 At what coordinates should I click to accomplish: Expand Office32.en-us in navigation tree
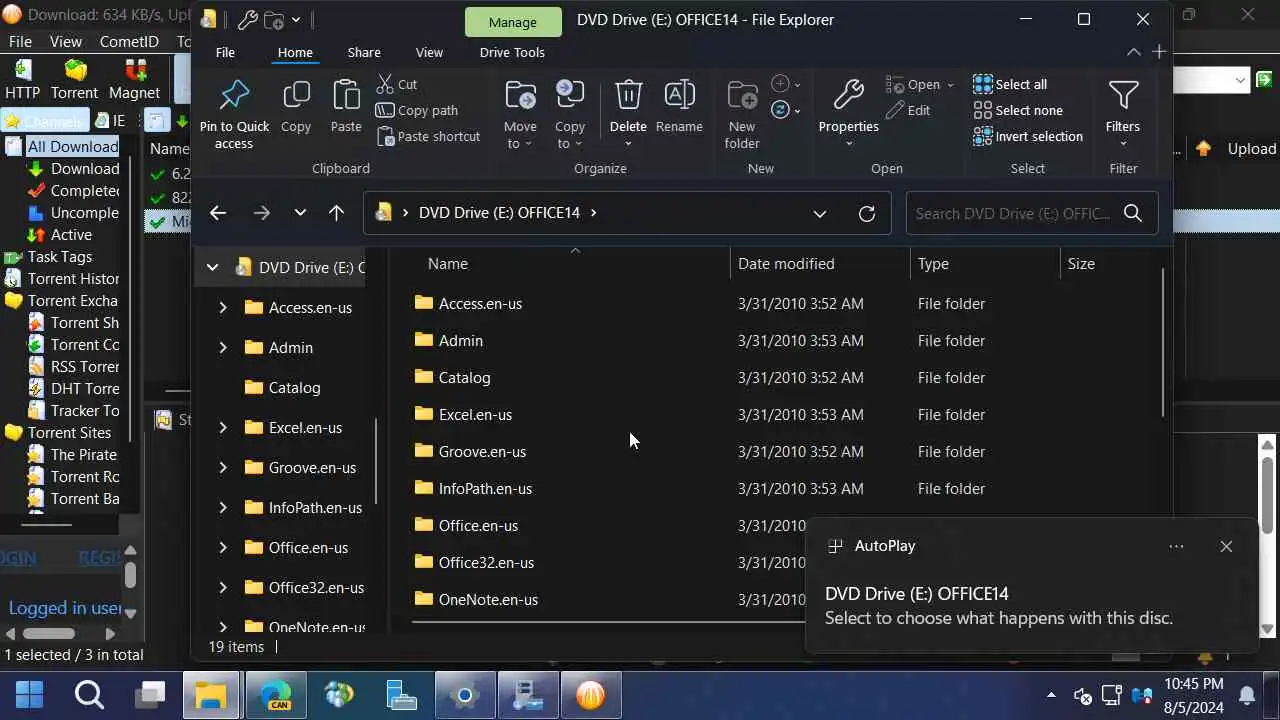point(223,587)
